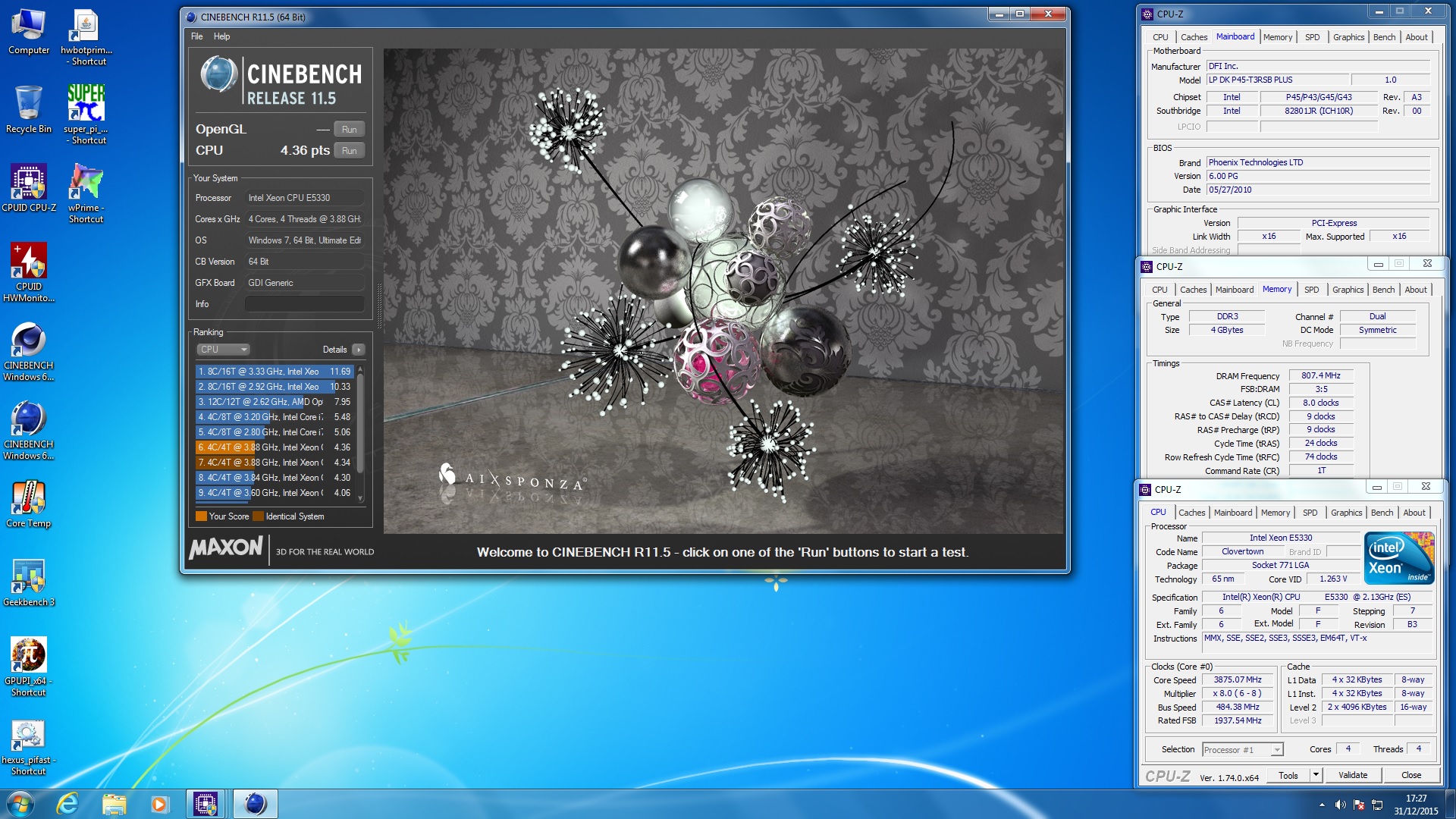Open the Help menu in CINEBENCH
The width and height of the screenshot is (1456, 819).
pos(221,36)
